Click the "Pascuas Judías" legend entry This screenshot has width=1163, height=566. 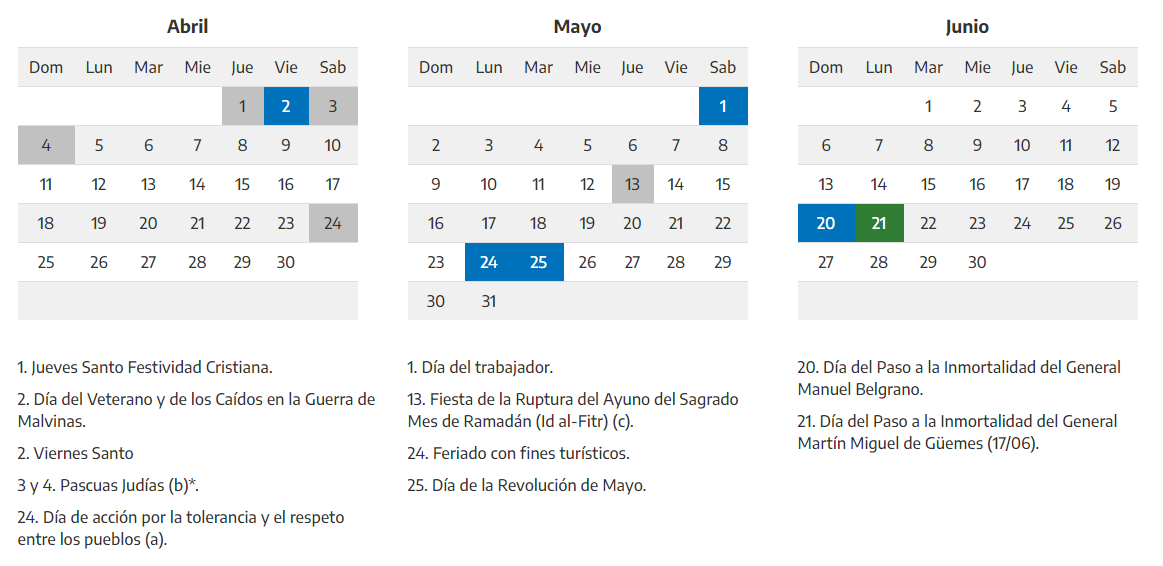pyautogui.click(x=109, y=485)
